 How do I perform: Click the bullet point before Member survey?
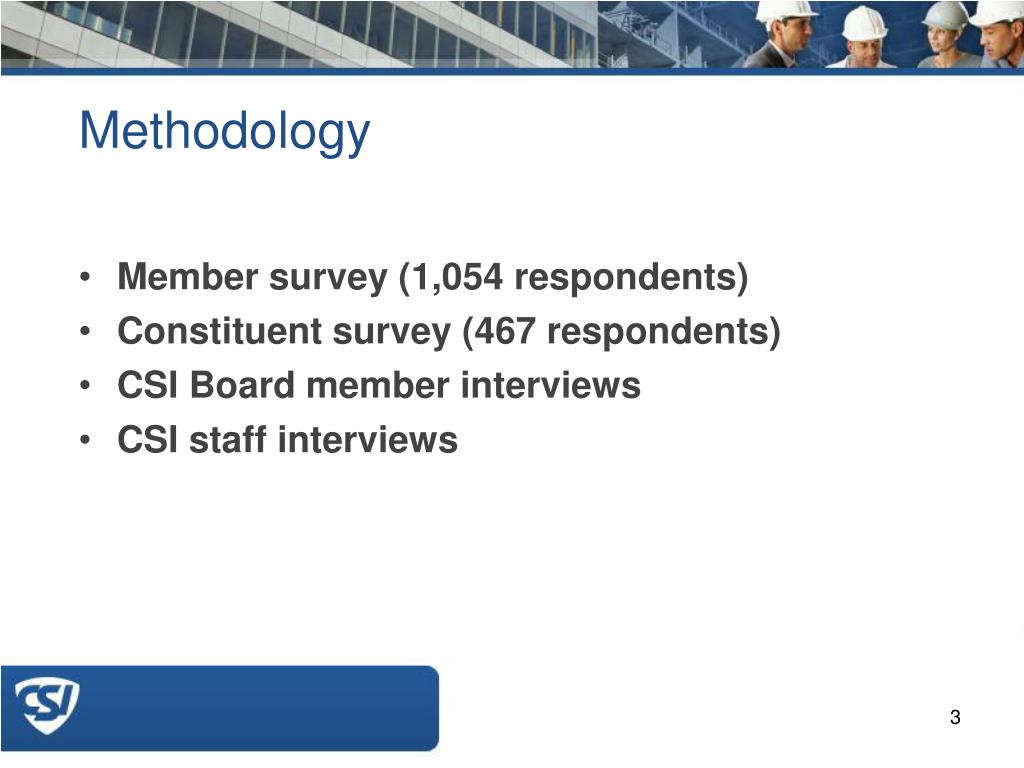click(85, 277)
